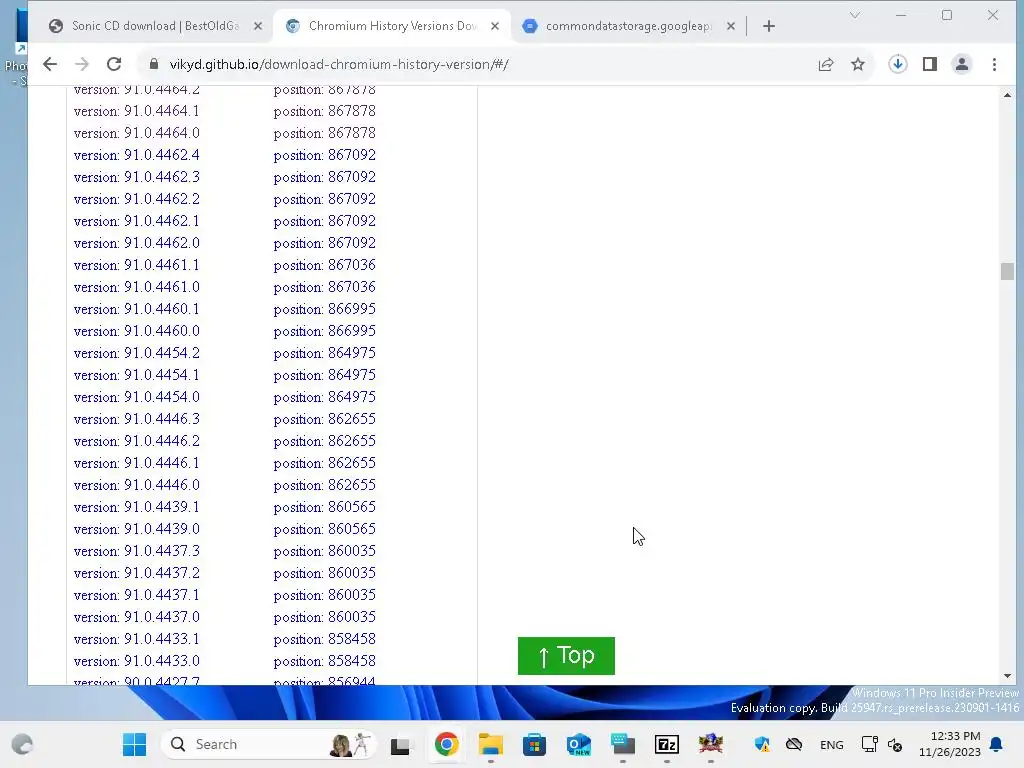The image size is (1024, 768).
Task: Open the tab search chevron
Action: (854, 15)
